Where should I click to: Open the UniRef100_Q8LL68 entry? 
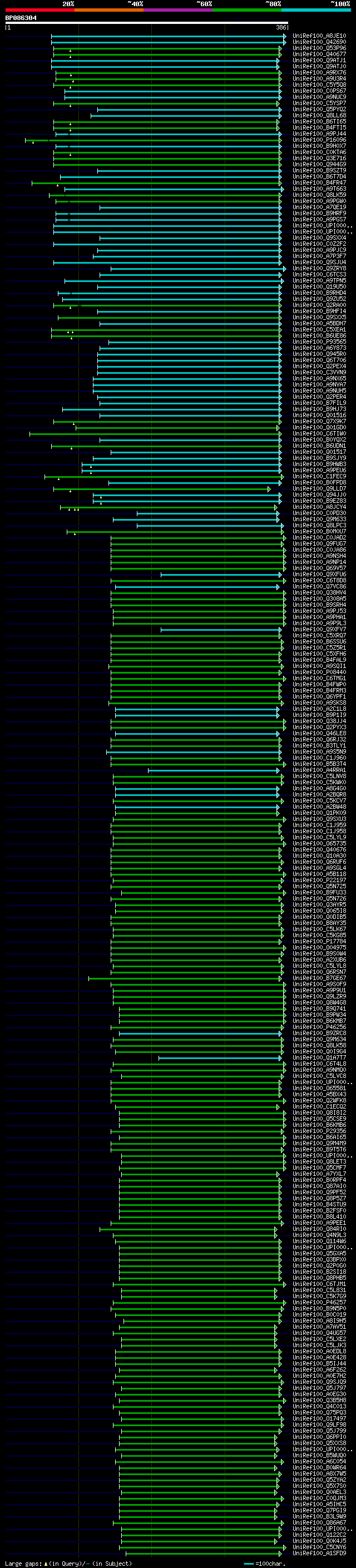319,116
